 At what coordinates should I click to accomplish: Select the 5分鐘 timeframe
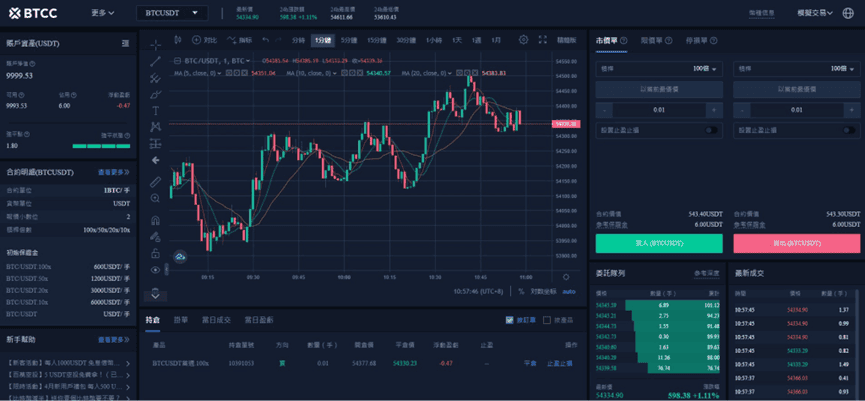pyautogui.click(x=349, y=40)
